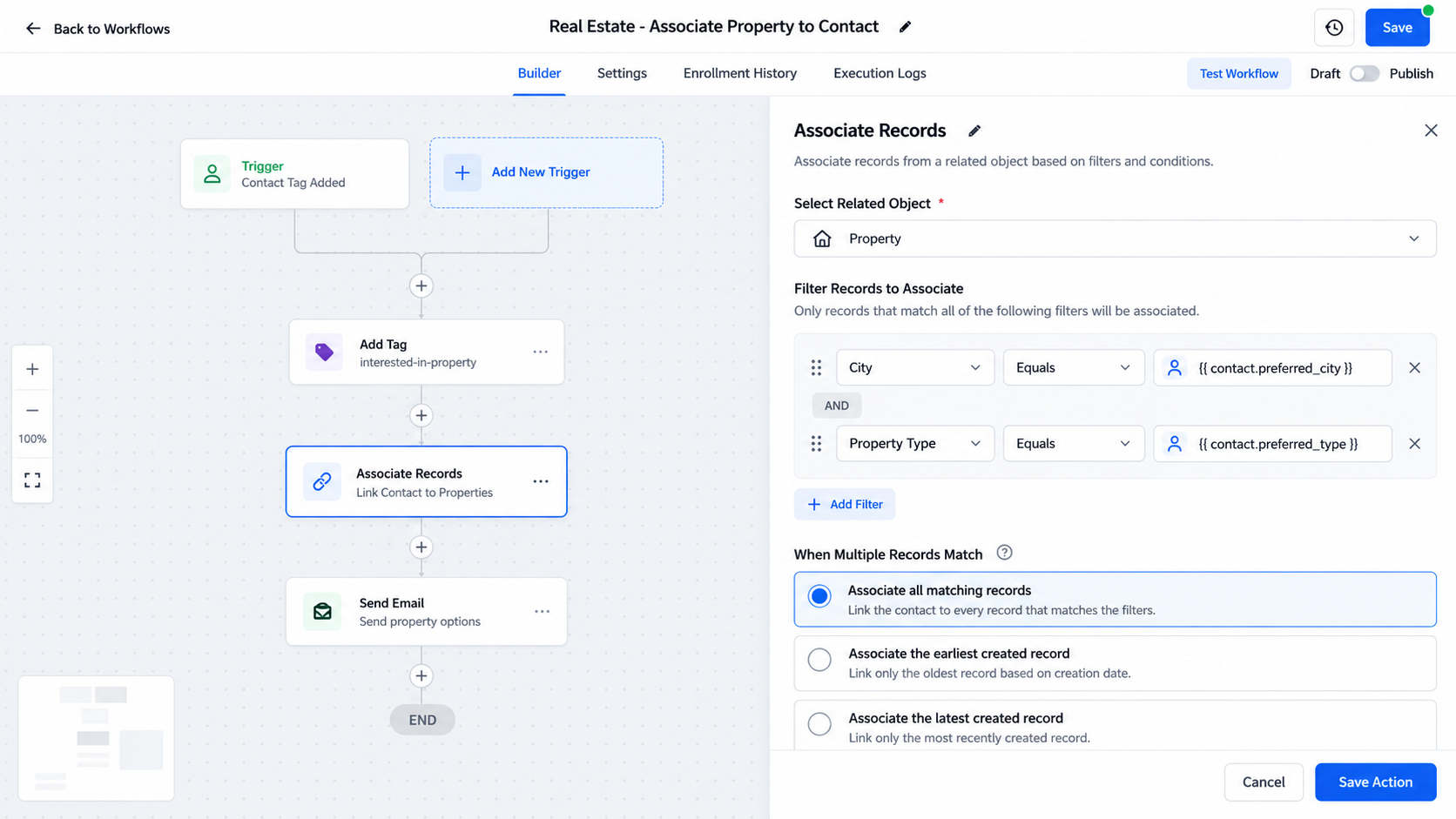Edit workflow name with pencil icon
This screenshot has width=1456, height=819.
[x=905, y=27]
